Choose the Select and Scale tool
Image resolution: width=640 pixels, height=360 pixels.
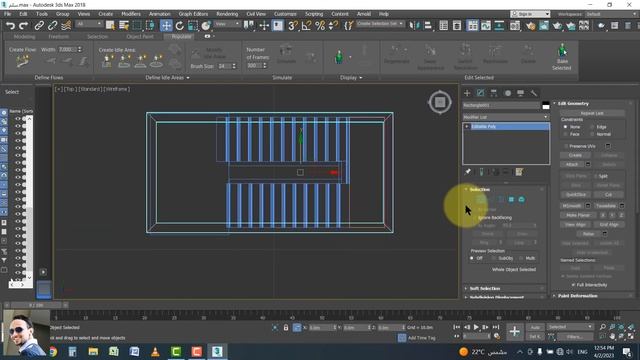tap(193, 26)
